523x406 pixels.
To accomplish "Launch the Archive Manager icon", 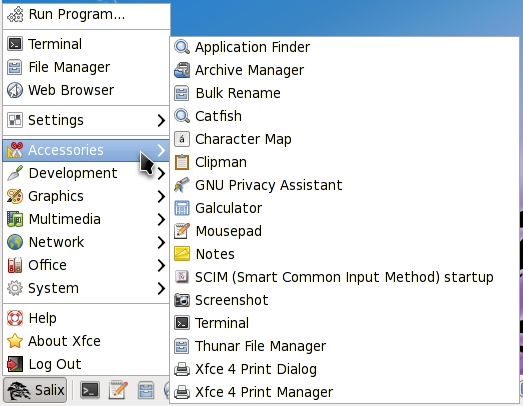I will (182, 70).
